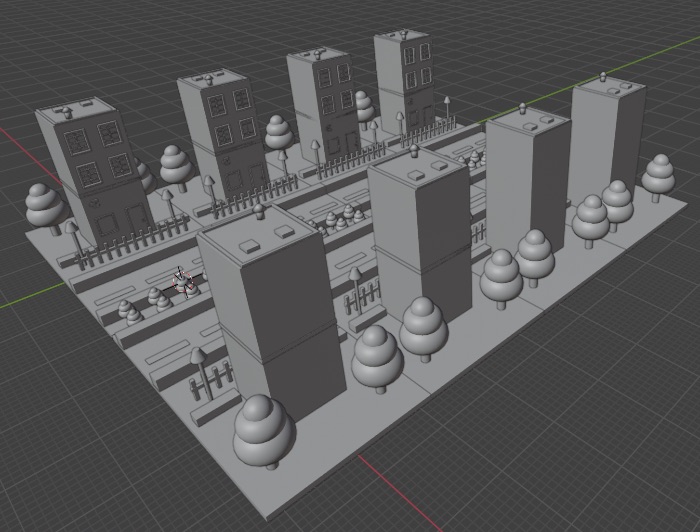Click the upper-left window of the leftmost building
700x532 pixels.
pos(75,141)
